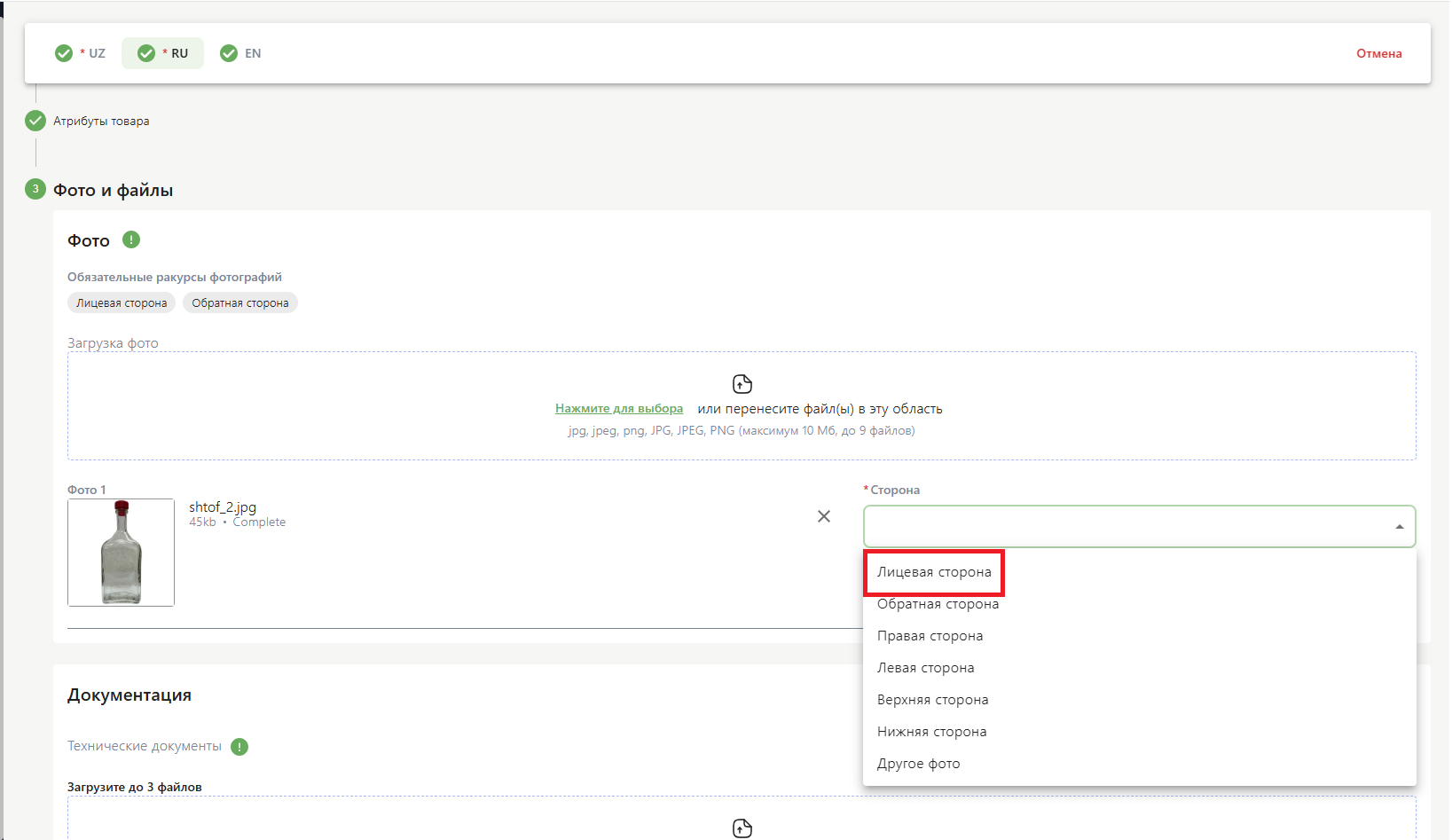Select Верхняя сторона option
This screenshot has width=1452, height=840.
932,700
